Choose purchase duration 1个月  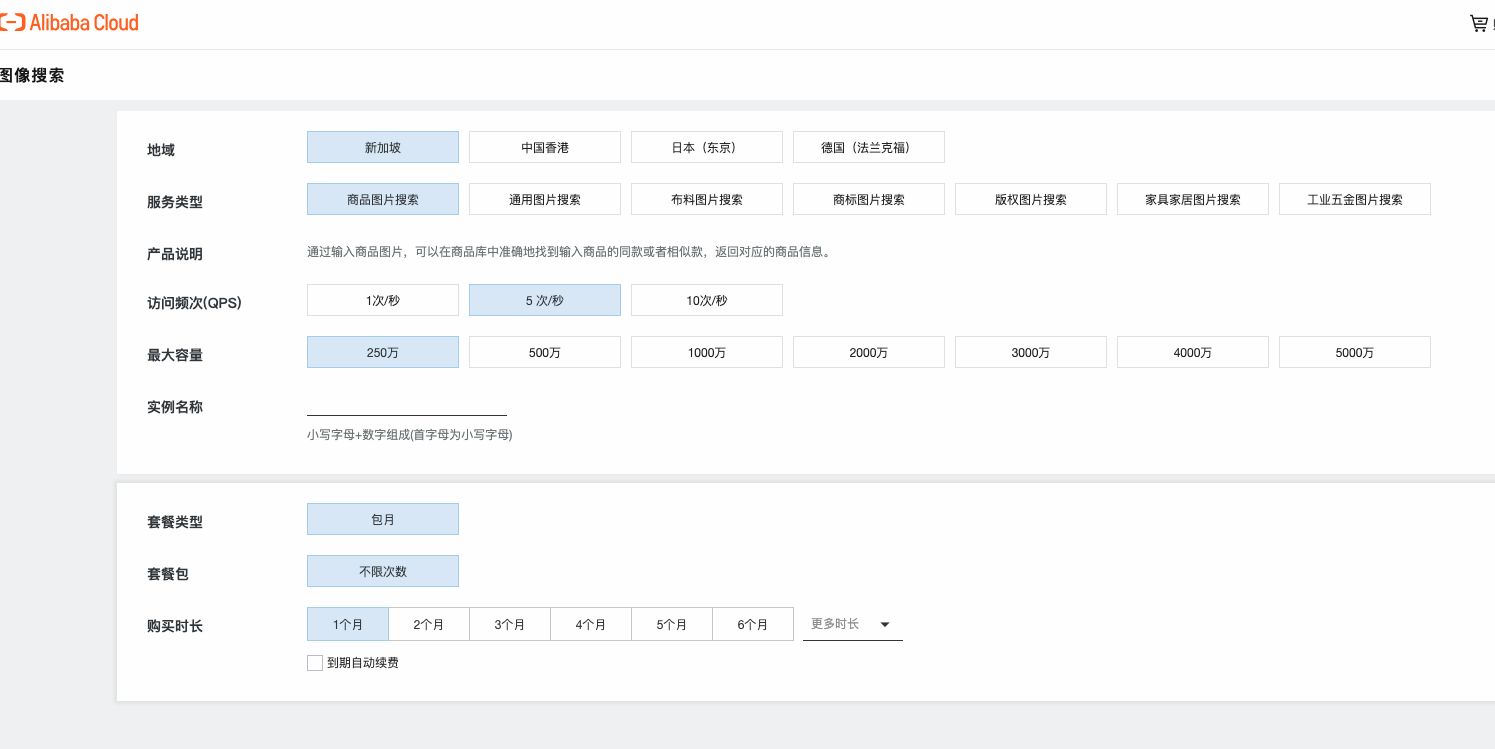click(348, 624)
